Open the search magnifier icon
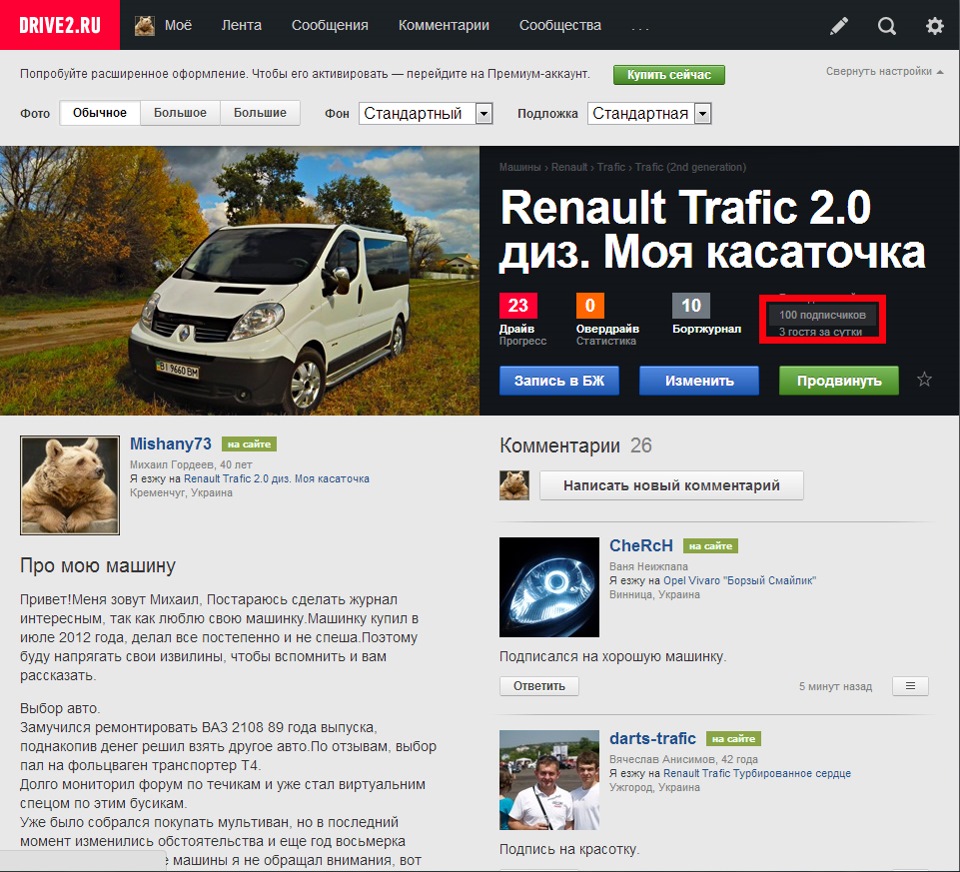Image resolution: width=960 pixels, height=872 pixels. (887, 26)
